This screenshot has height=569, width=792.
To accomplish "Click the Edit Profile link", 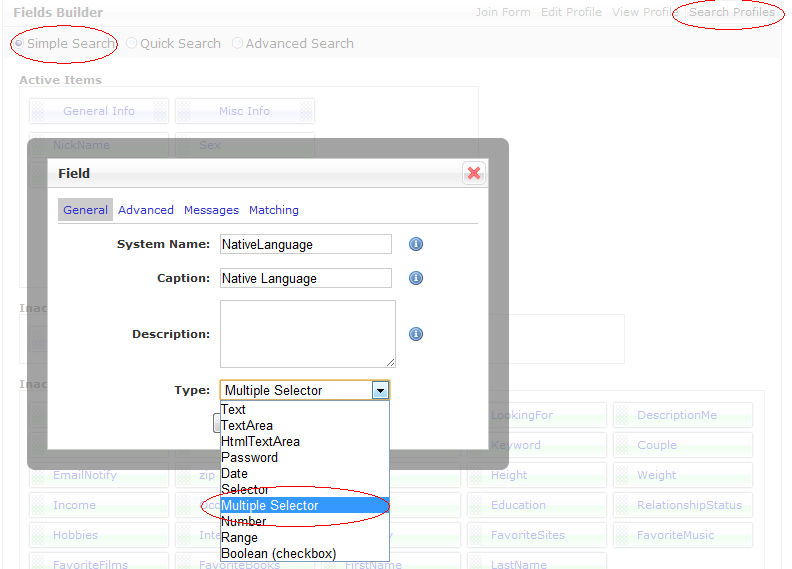I will click(571, 12).
